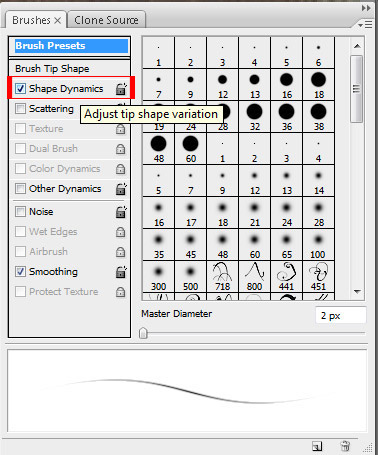
Task: Select the Brushes tab
Action: pos(31,20)
